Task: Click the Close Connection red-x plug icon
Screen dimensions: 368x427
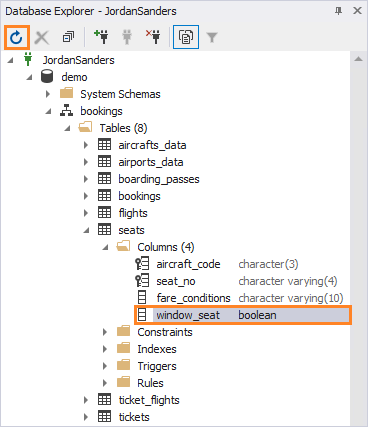Action: (153, 37)
